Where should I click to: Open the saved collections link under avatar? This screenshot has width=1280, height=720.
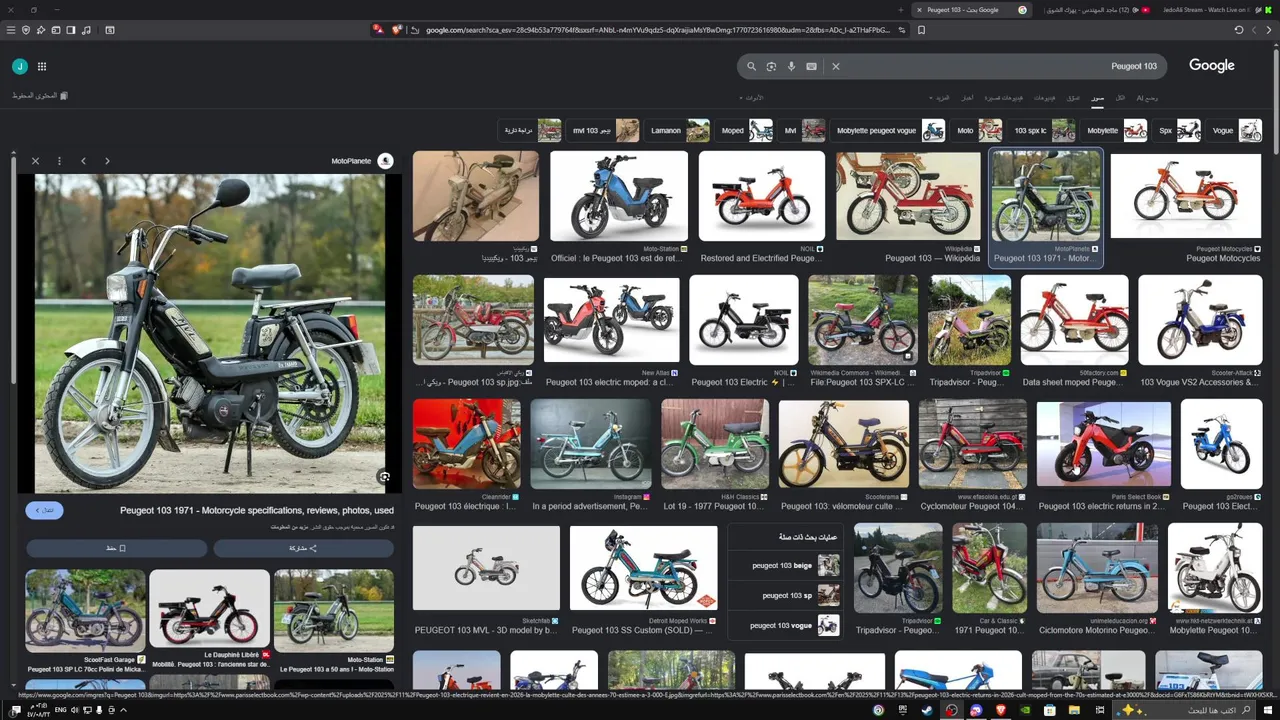pyautogui.click(x=40, y=96)
